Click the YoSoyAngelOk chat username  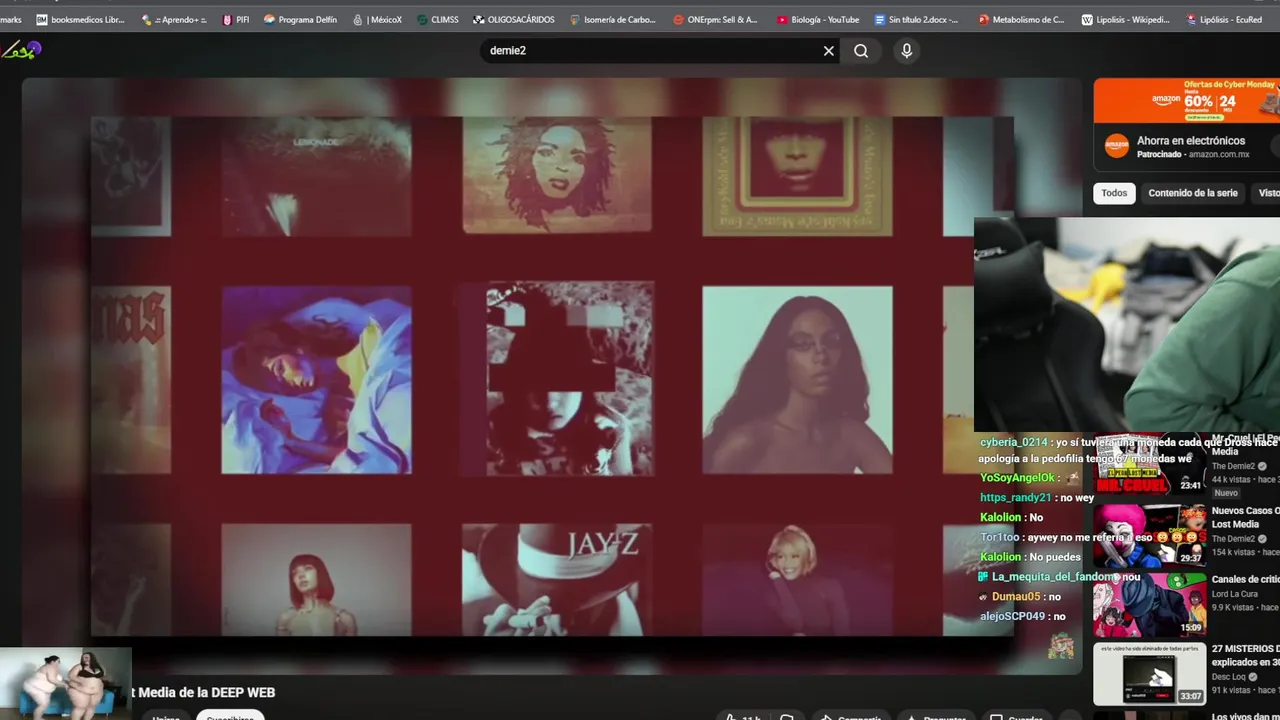tap(1017, 477)
